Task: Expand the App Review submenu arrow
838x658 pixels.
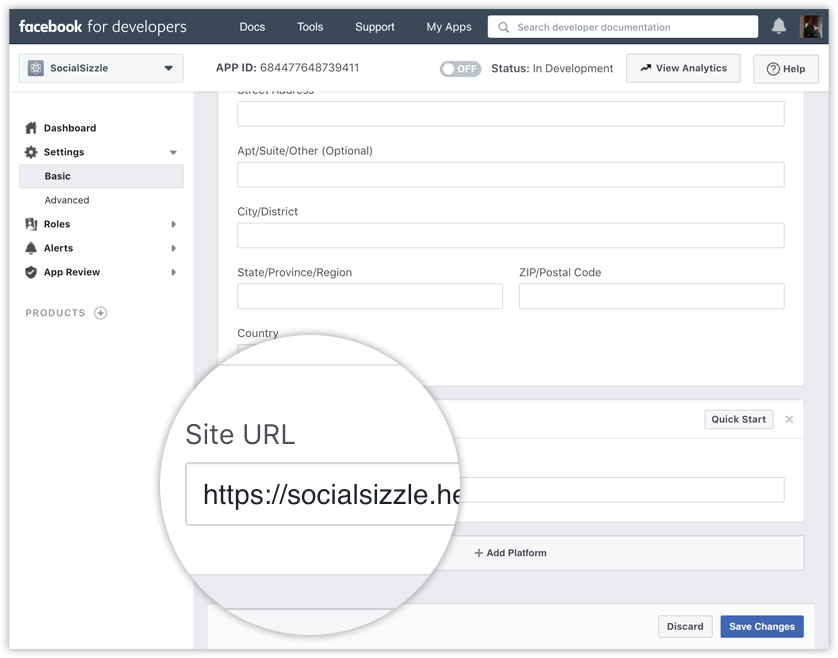Action: [x=173, y=272]
